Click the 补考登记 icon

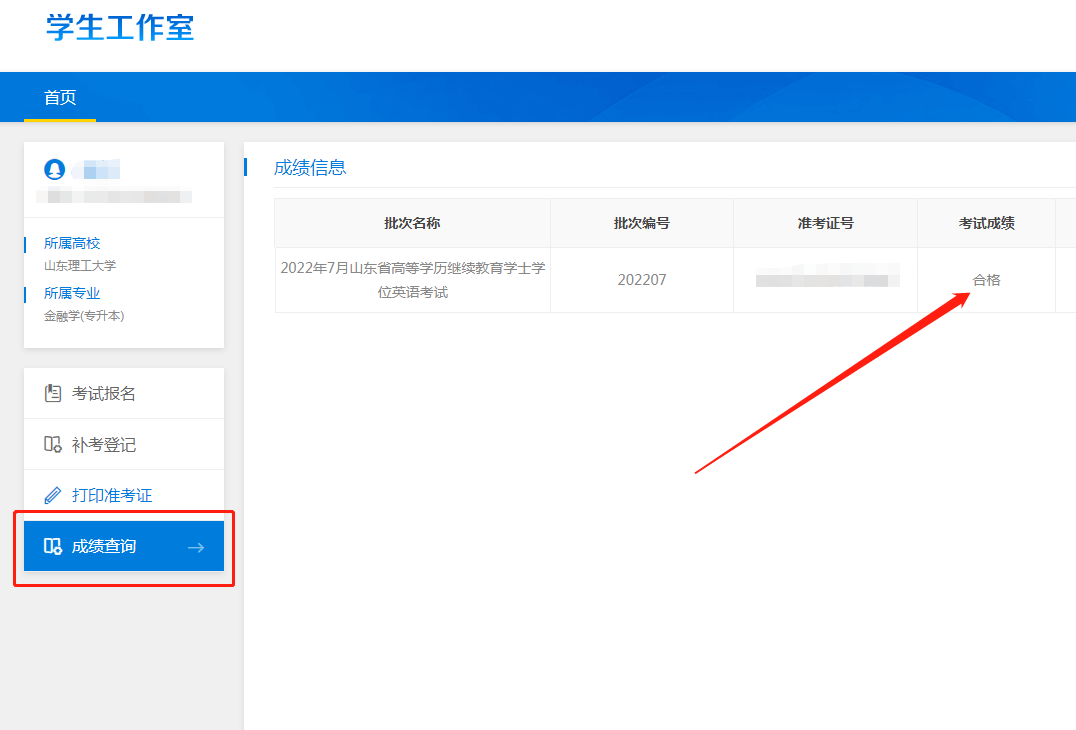point(53,445)
